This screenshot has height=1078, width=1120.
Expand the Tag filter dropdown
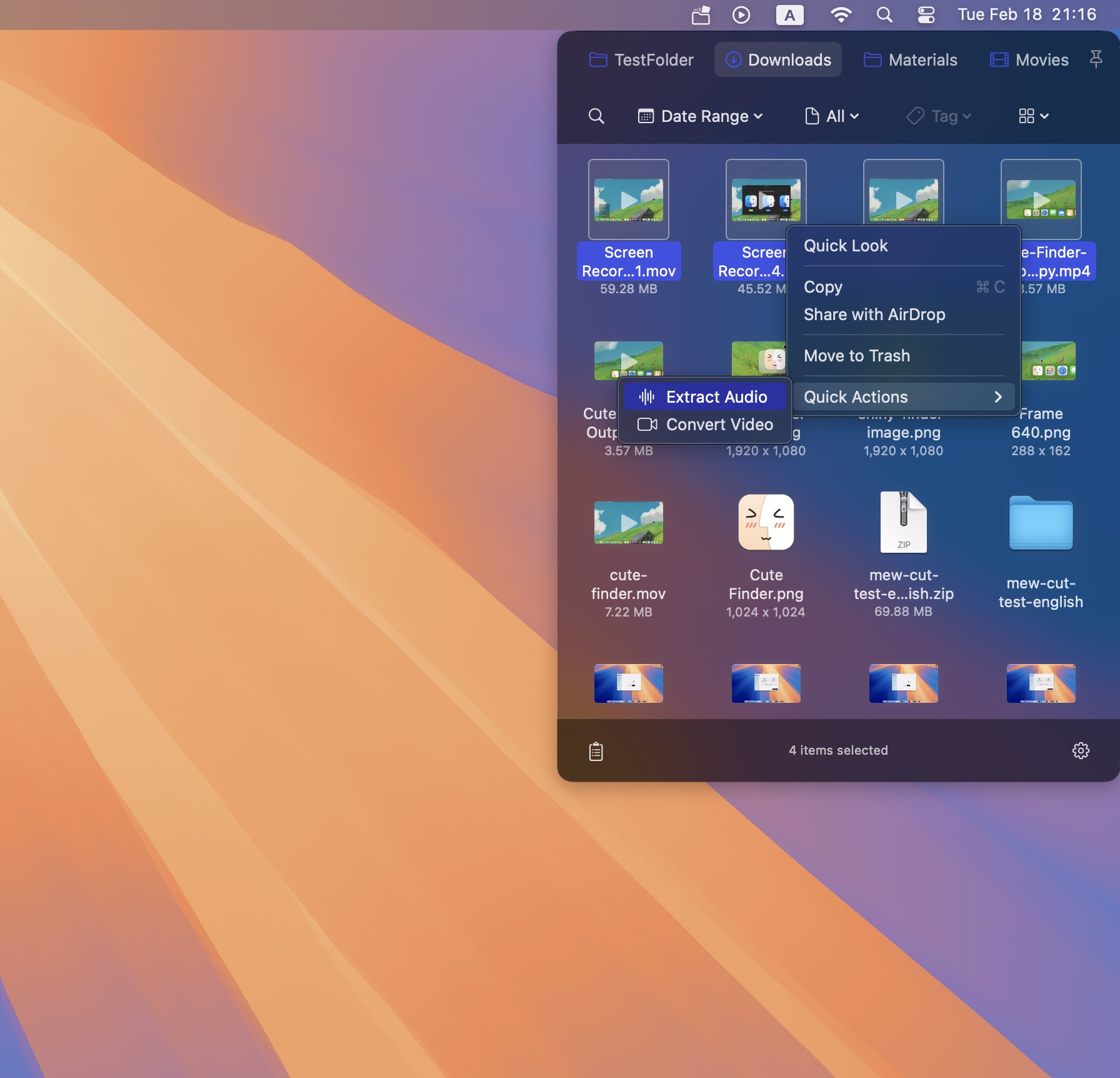939,116
